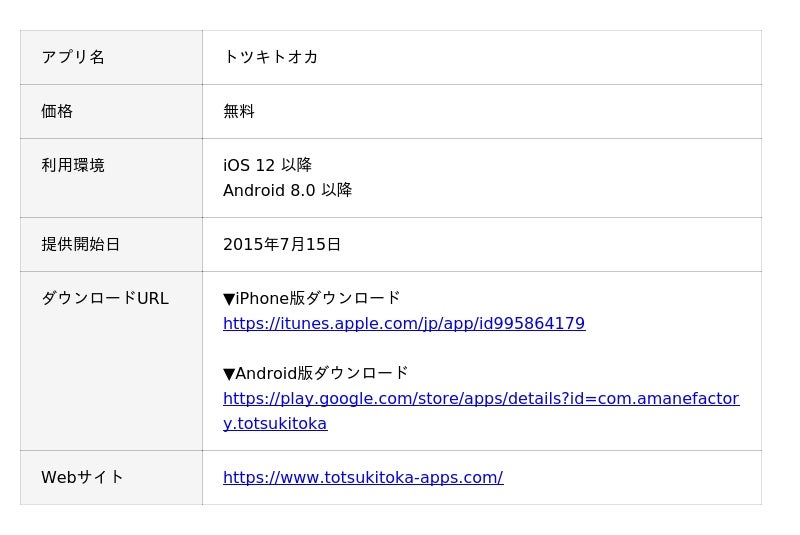Click the triangle marker before Android版
800x535 pixels.
click(x=229, y=374)
